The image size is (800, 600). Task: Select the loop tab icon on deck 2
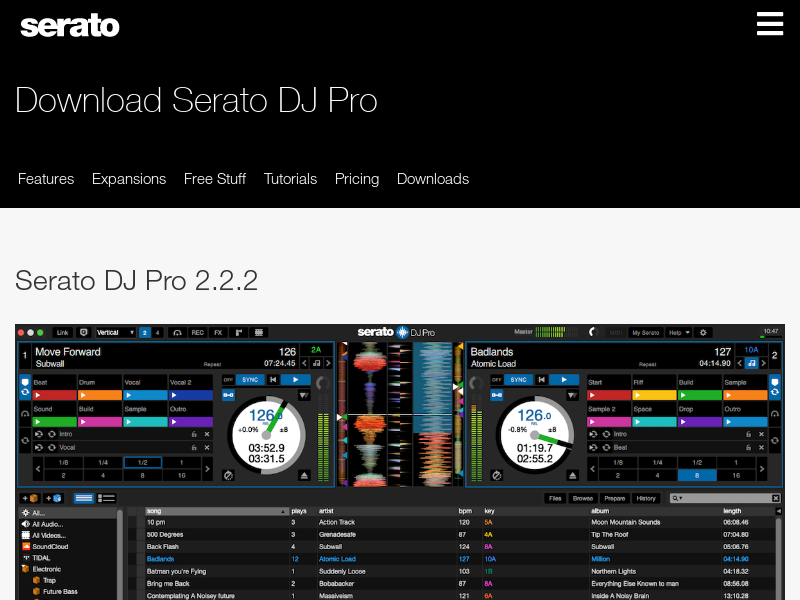pyautogui.click(x=774, y=440)
